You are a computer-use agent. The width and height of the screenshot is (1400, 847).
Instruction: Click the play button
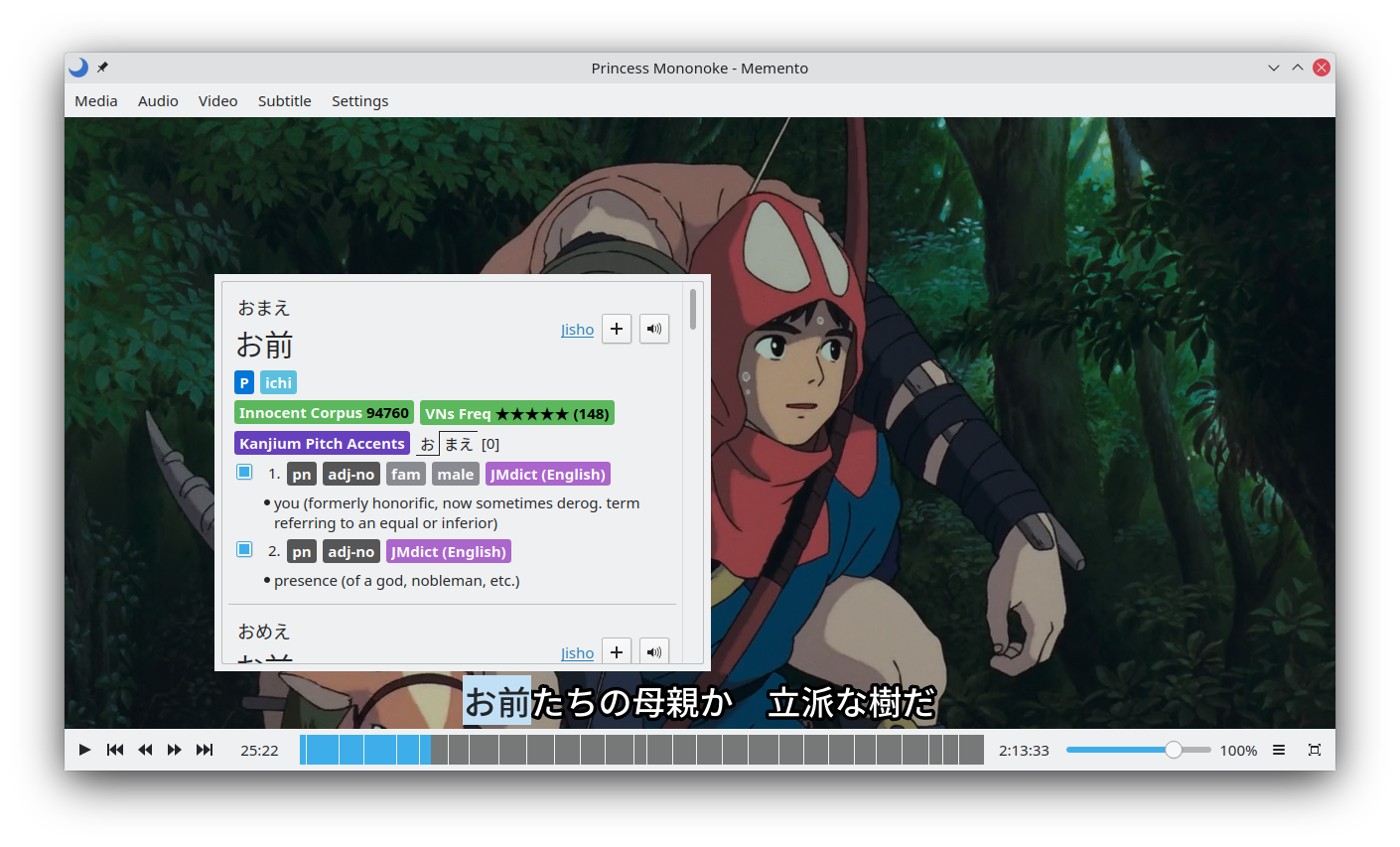84,750
